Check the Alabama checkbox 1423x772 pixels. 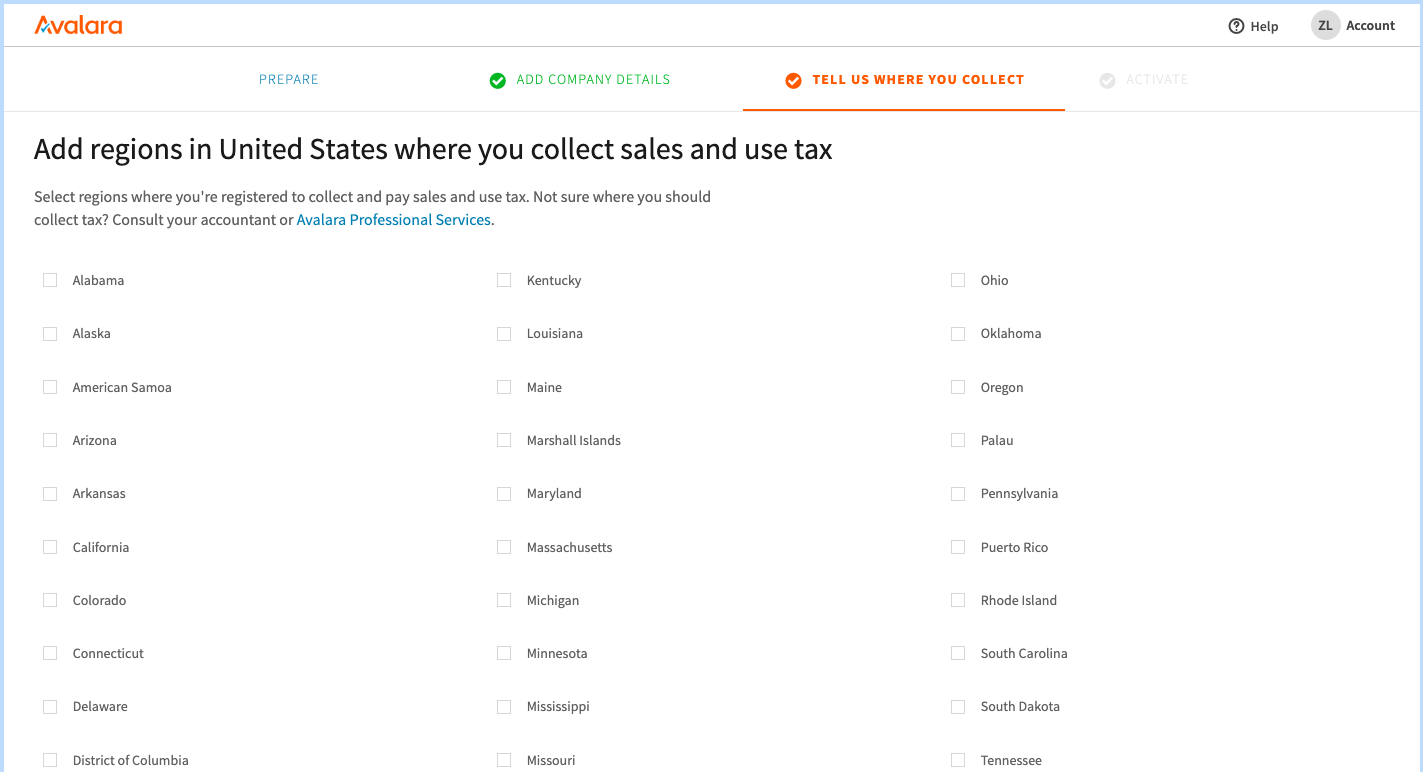(x=50, y=280)
